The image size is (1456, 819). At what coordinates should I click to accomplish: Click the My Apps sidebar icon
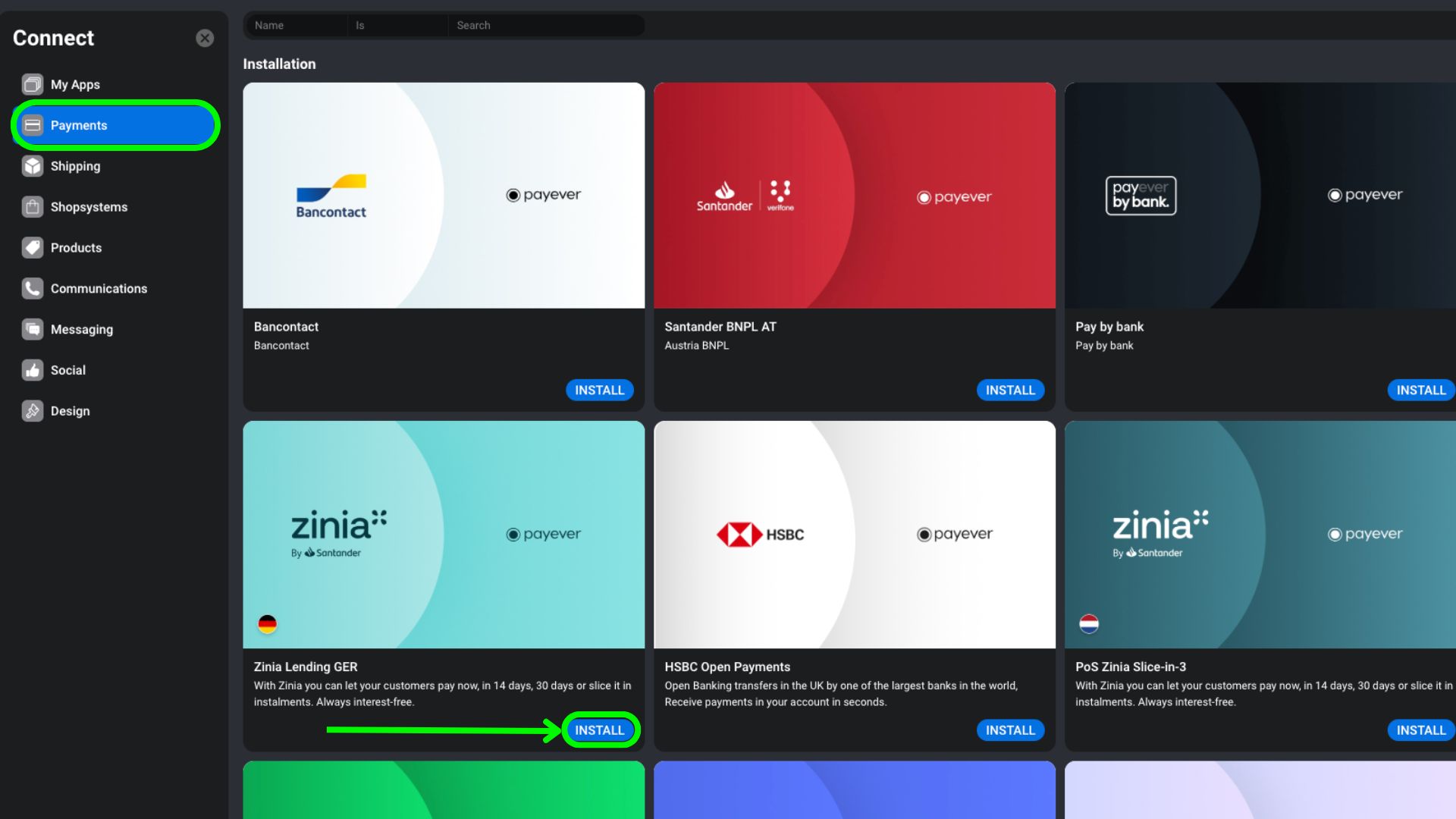33,84
